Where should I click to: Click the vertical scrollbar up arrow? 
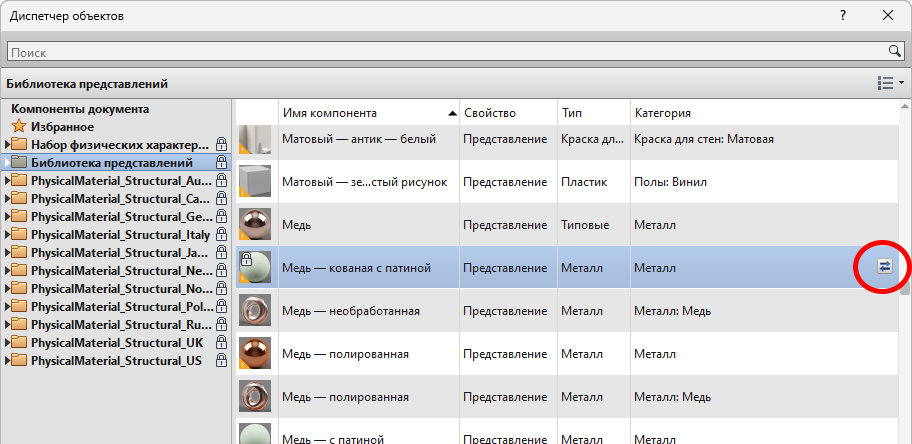pos(904,106)
